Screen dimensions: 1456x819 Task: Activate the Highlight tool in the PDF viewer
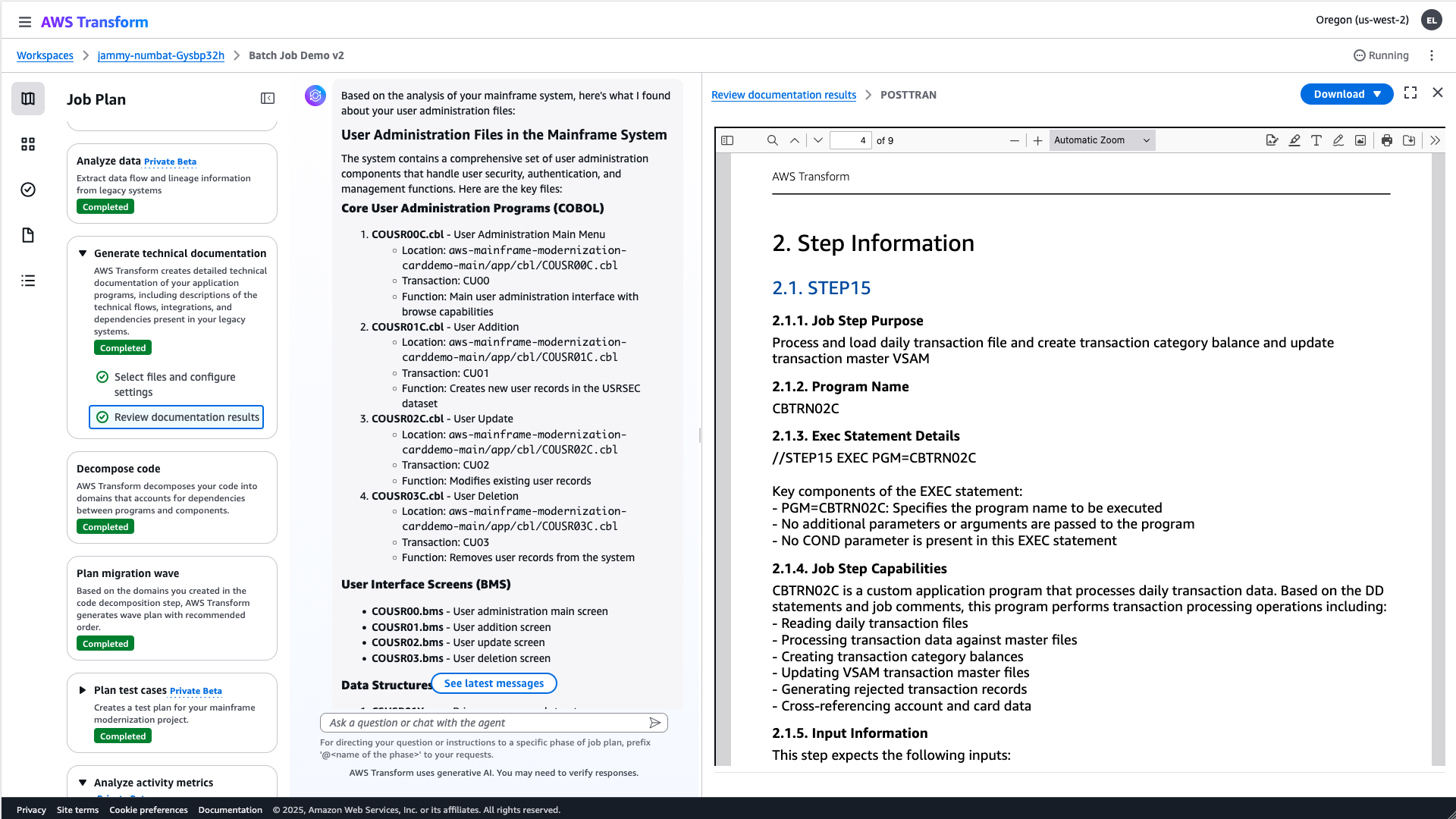pos(1294,140)
